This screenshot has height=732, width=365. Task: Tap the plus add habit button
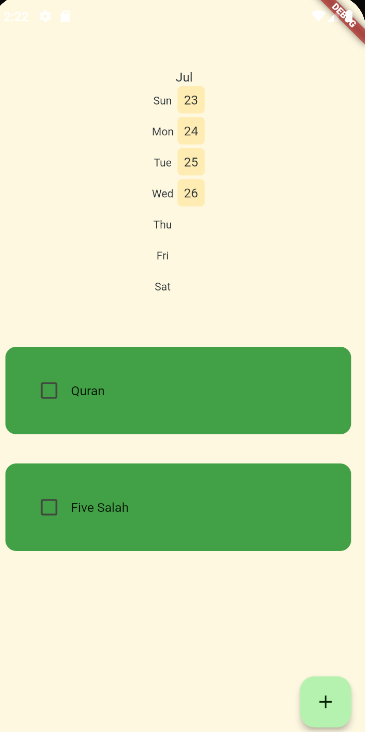pos(325,701)
